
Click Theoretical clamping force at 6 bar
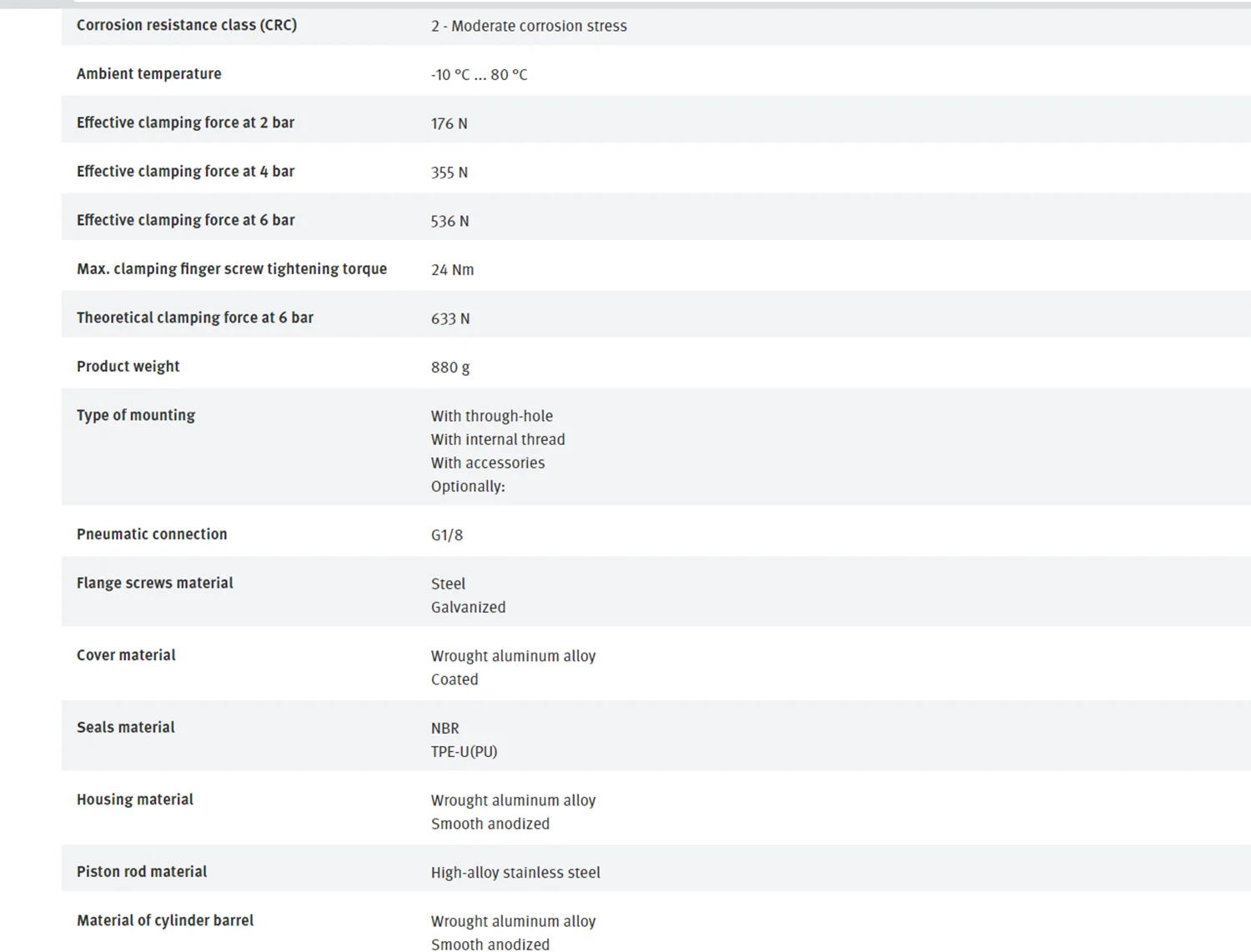(195, 318)
